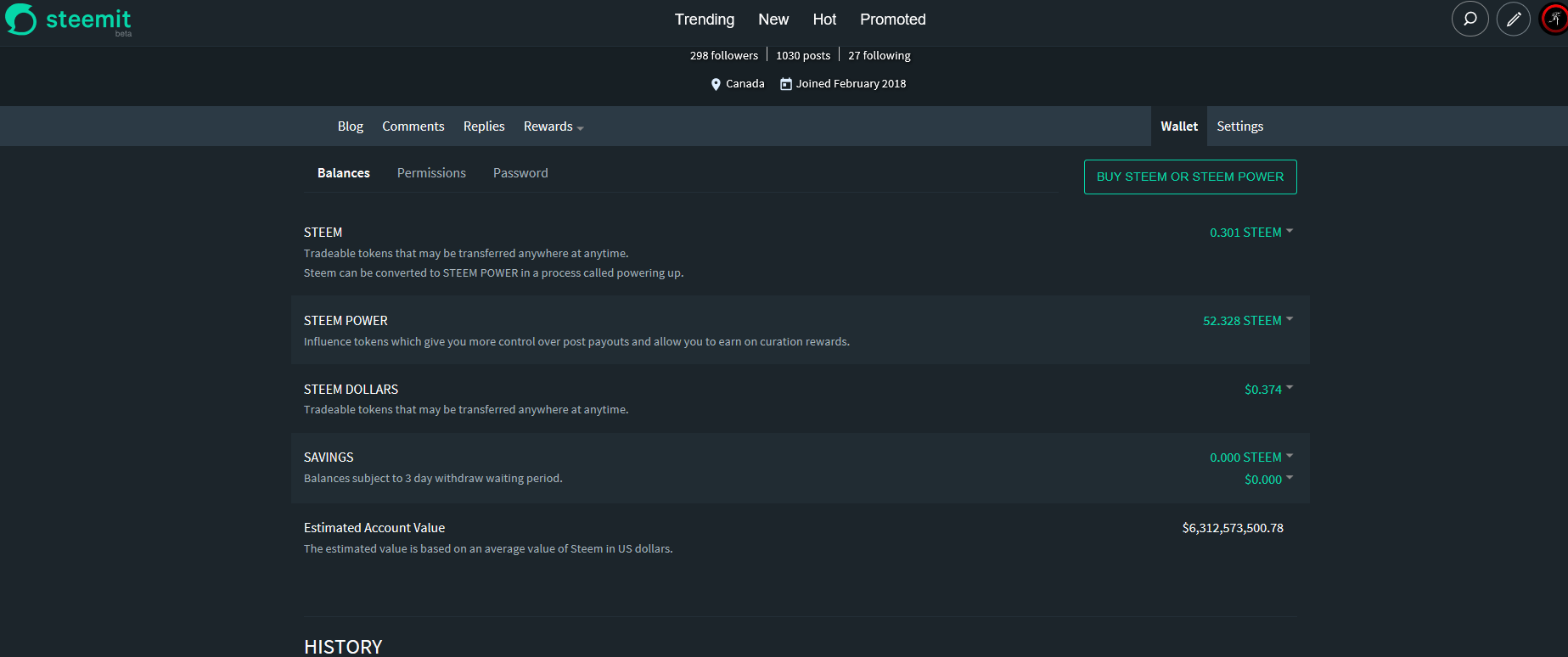
Task: Open the Settings tab
Action: 1240,126
